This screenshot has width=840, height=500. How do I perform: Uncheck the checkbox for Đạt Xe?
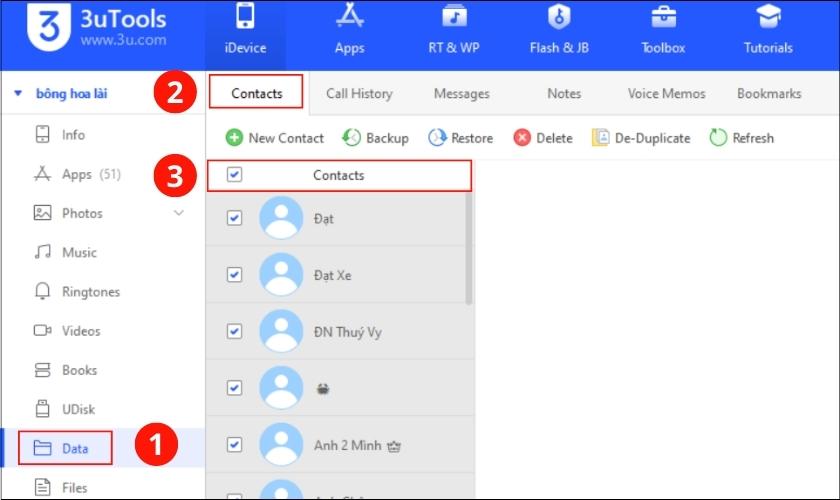(234, 274)
